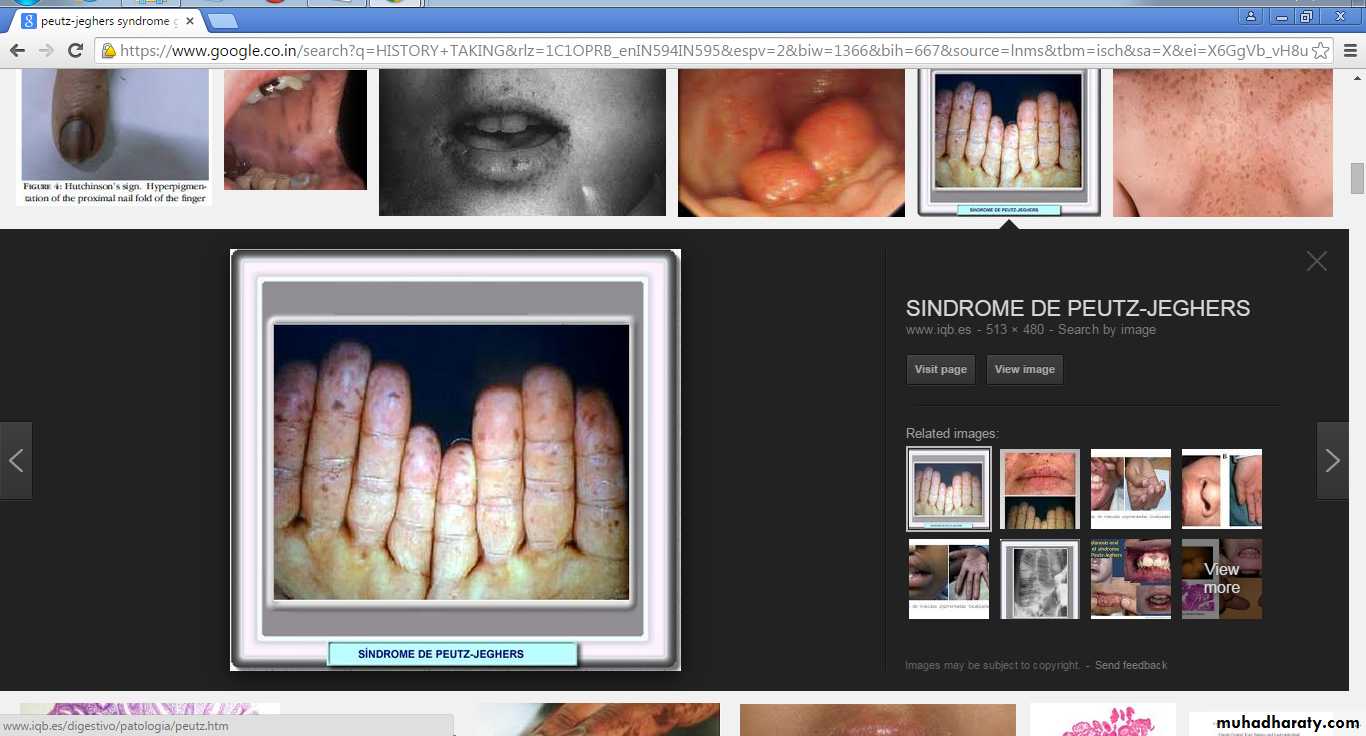Close the image preview panel with X

pyautogui.click(x=1316, y=261)
